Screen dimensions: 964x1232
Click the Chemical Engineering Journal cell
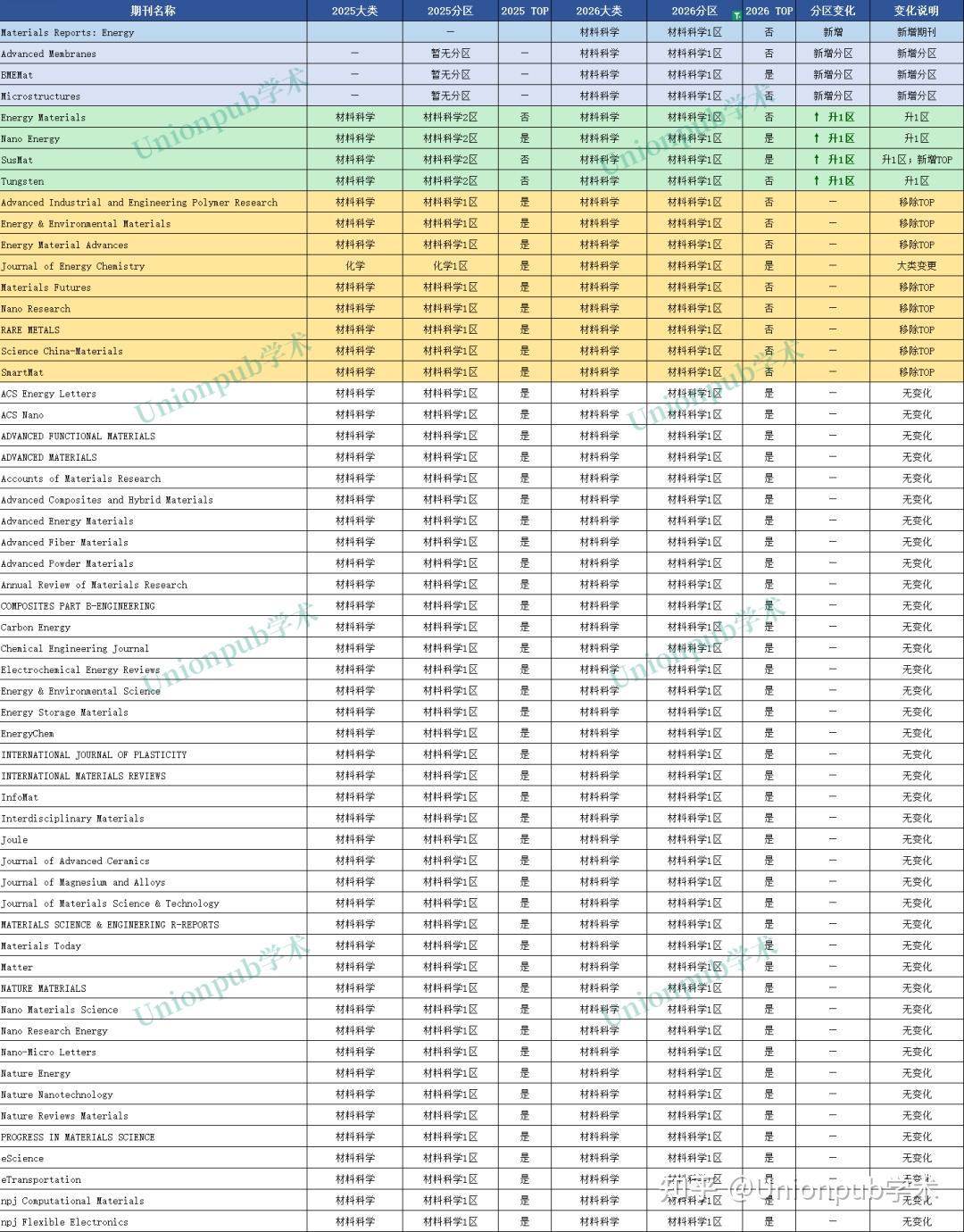[154, 648]
